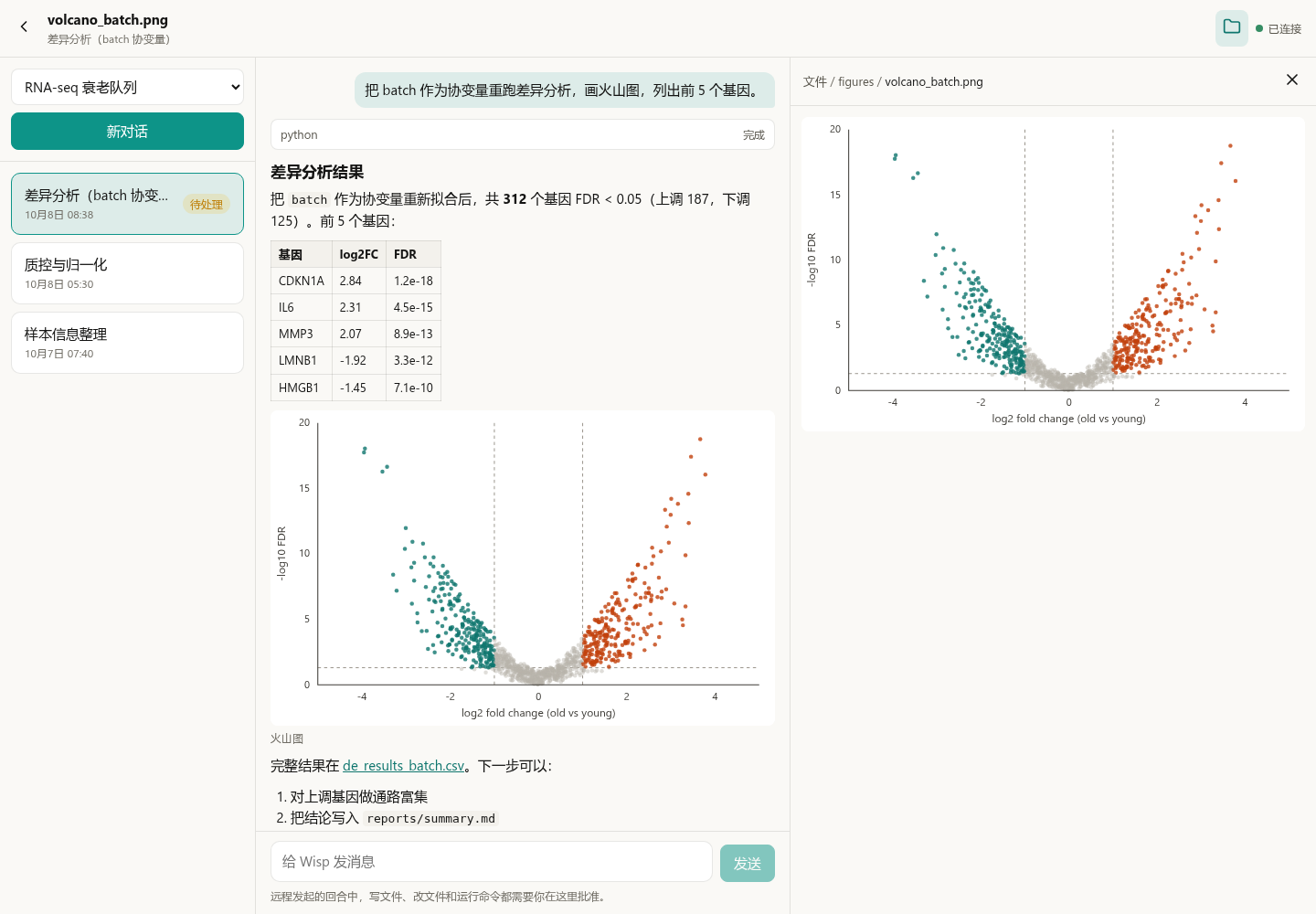Click the 1.2e-18 FDR value

[x=413, y=281]
